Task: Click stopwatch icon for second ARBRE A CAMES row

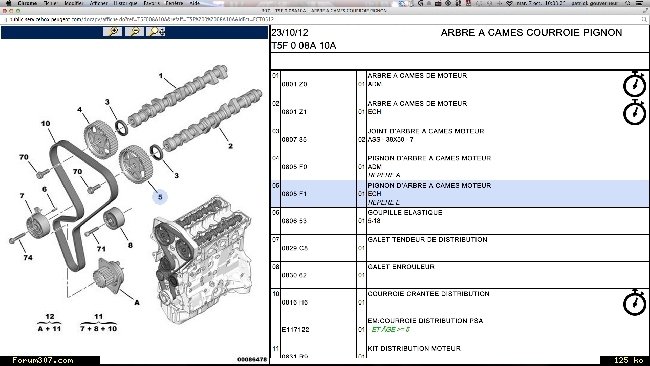Action: [x=634, y=112]
